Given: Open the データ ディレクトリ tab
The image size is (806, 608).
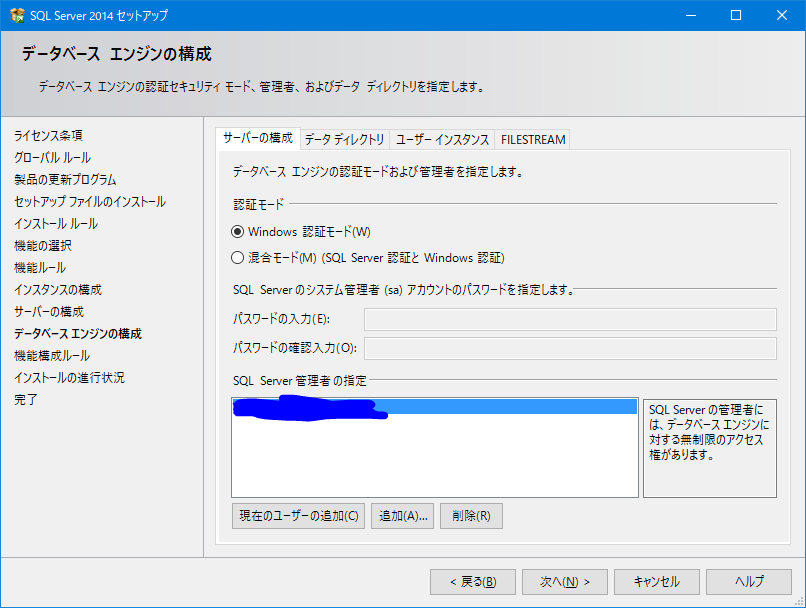Looking at the screenshot, I should pos(344,140).
